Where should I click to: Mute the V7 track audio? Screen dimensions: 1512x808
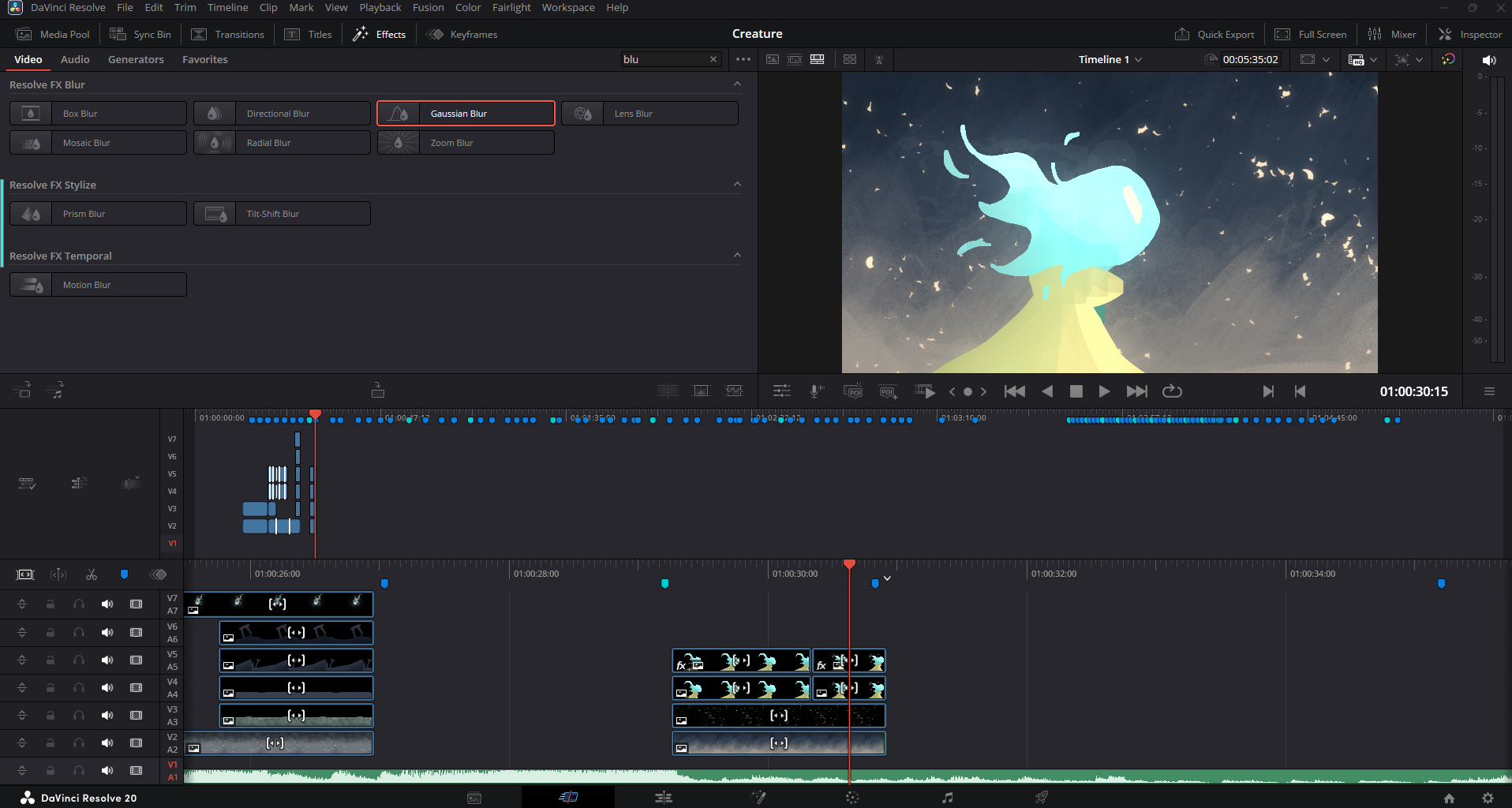click(x=107, y=604)
